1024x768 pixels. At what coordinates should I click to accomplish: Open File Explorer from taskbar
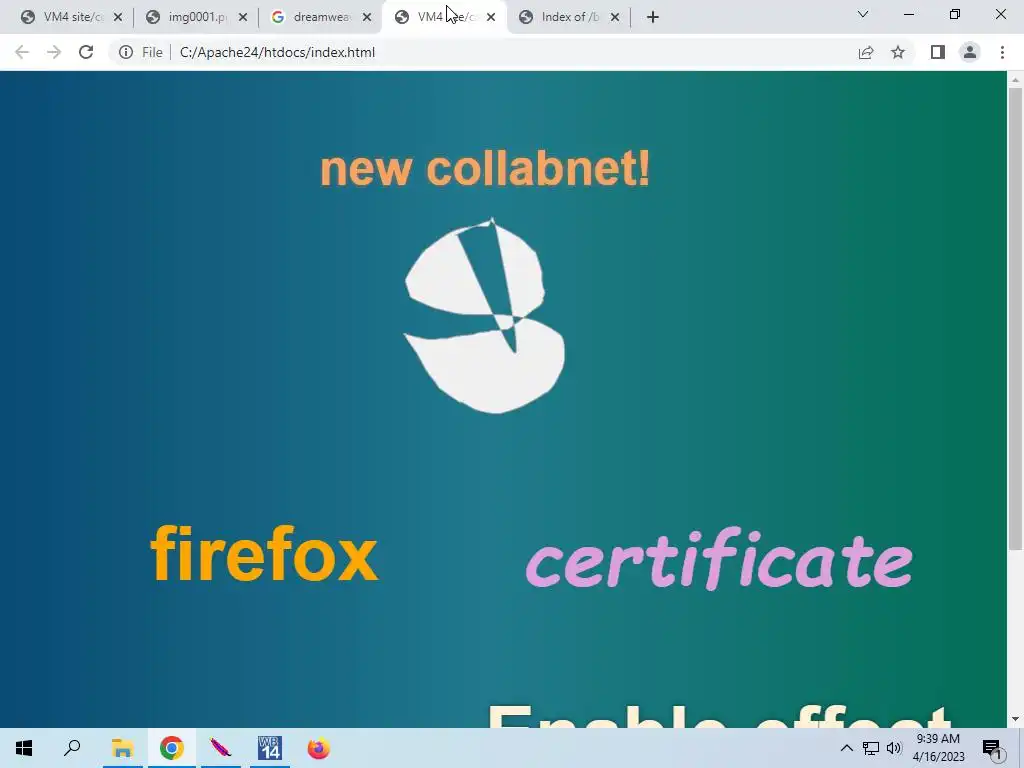click(x=122, y=748)
